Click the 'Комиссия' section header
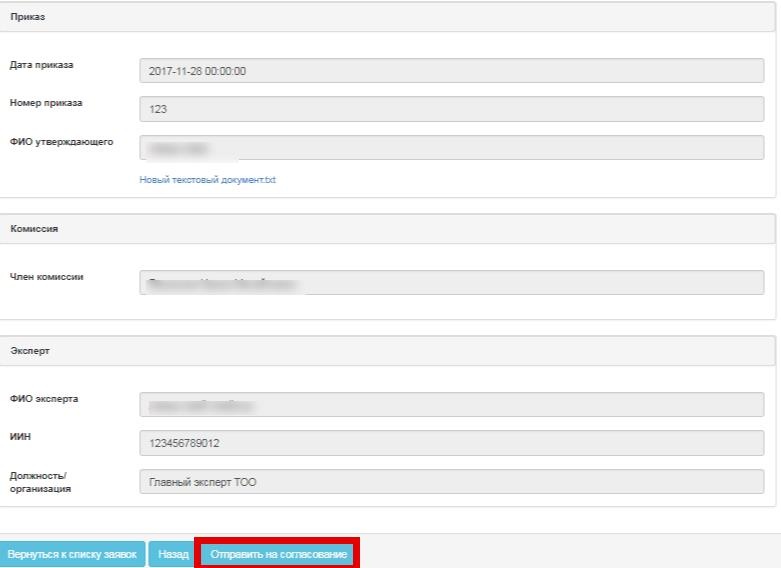 coord(388,229)
